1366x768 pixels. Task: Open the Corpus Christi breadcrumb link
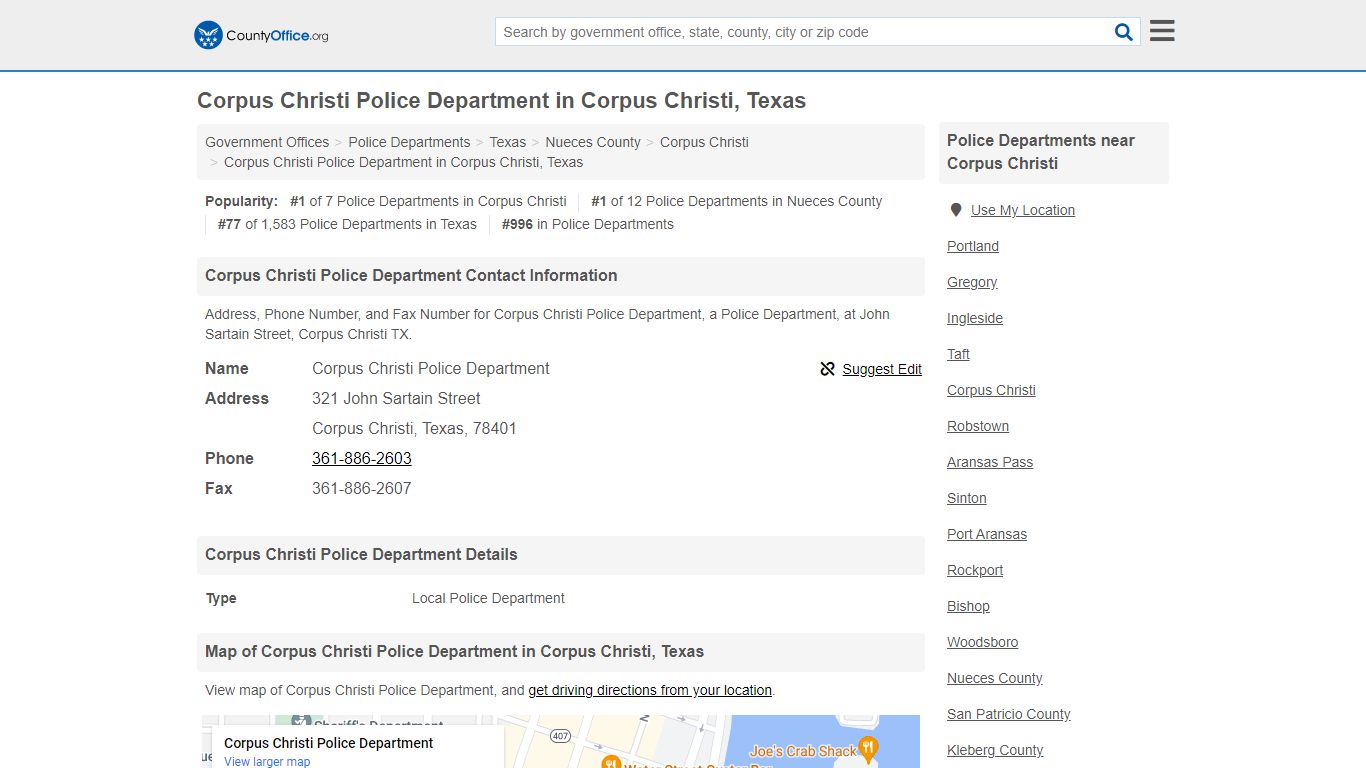(x=704, y=142)
